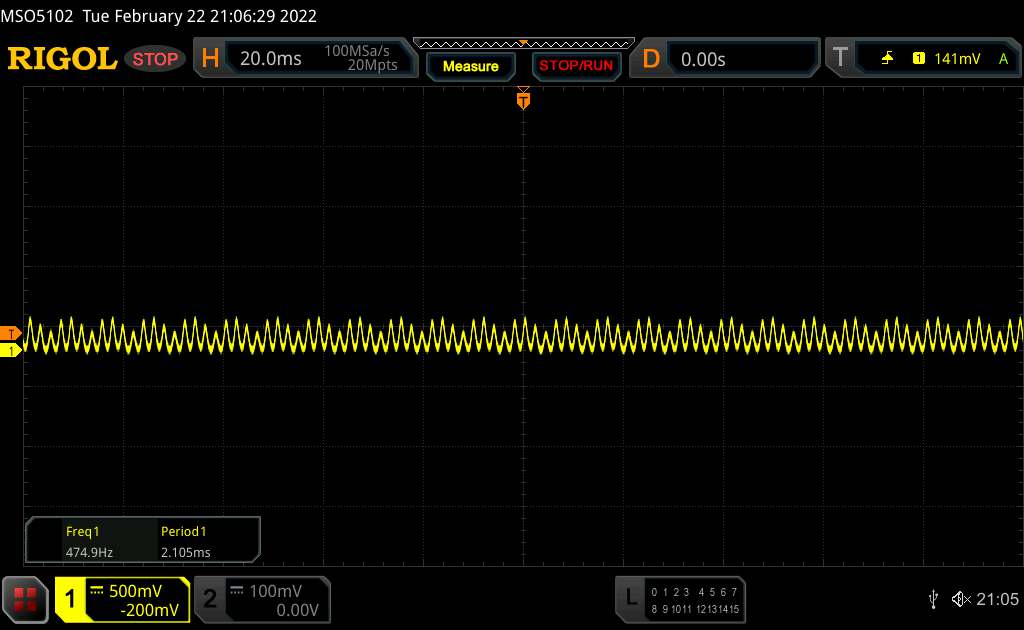Select the Freq1 measurement result
This screenshot has width=1024, height=630.
click(x=87, y=542)
